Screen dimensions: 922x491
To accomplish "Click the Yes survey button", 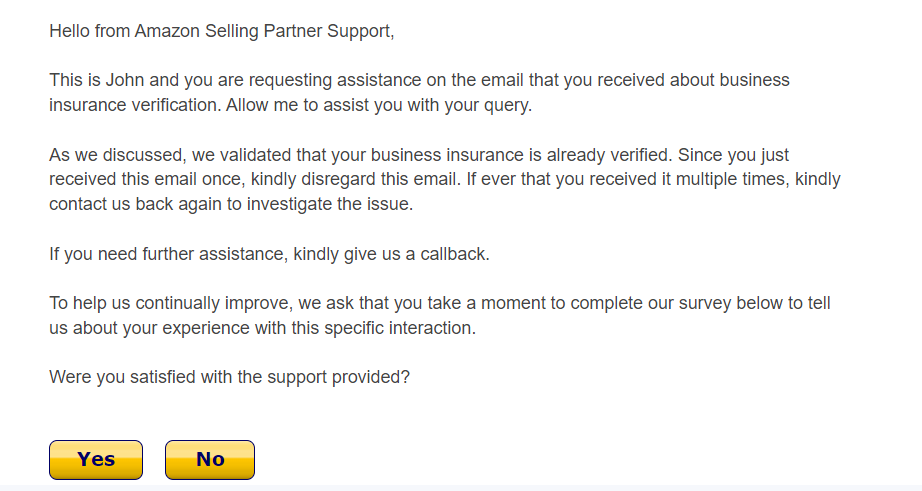I will [96, 460].
